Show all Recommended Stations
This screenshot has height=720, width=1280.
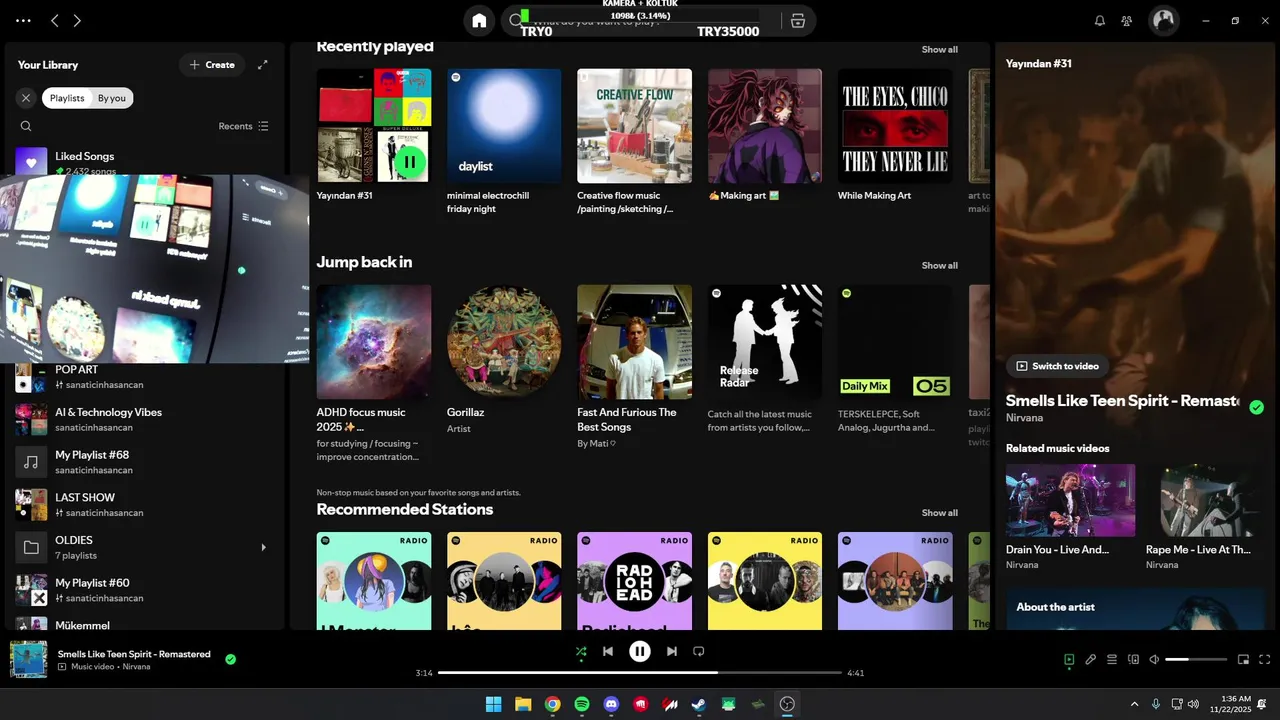coord(940,512)
